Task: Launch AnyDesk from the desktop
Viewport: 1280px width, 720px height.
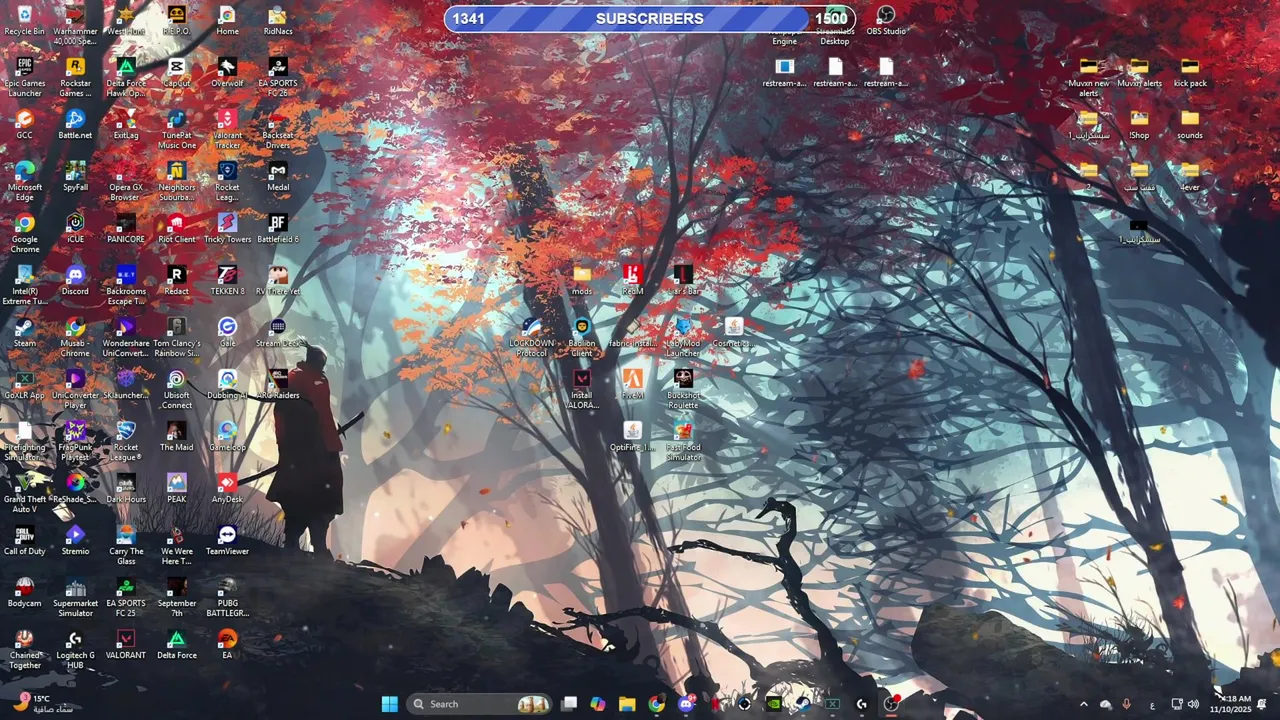Action: (227, 488)
